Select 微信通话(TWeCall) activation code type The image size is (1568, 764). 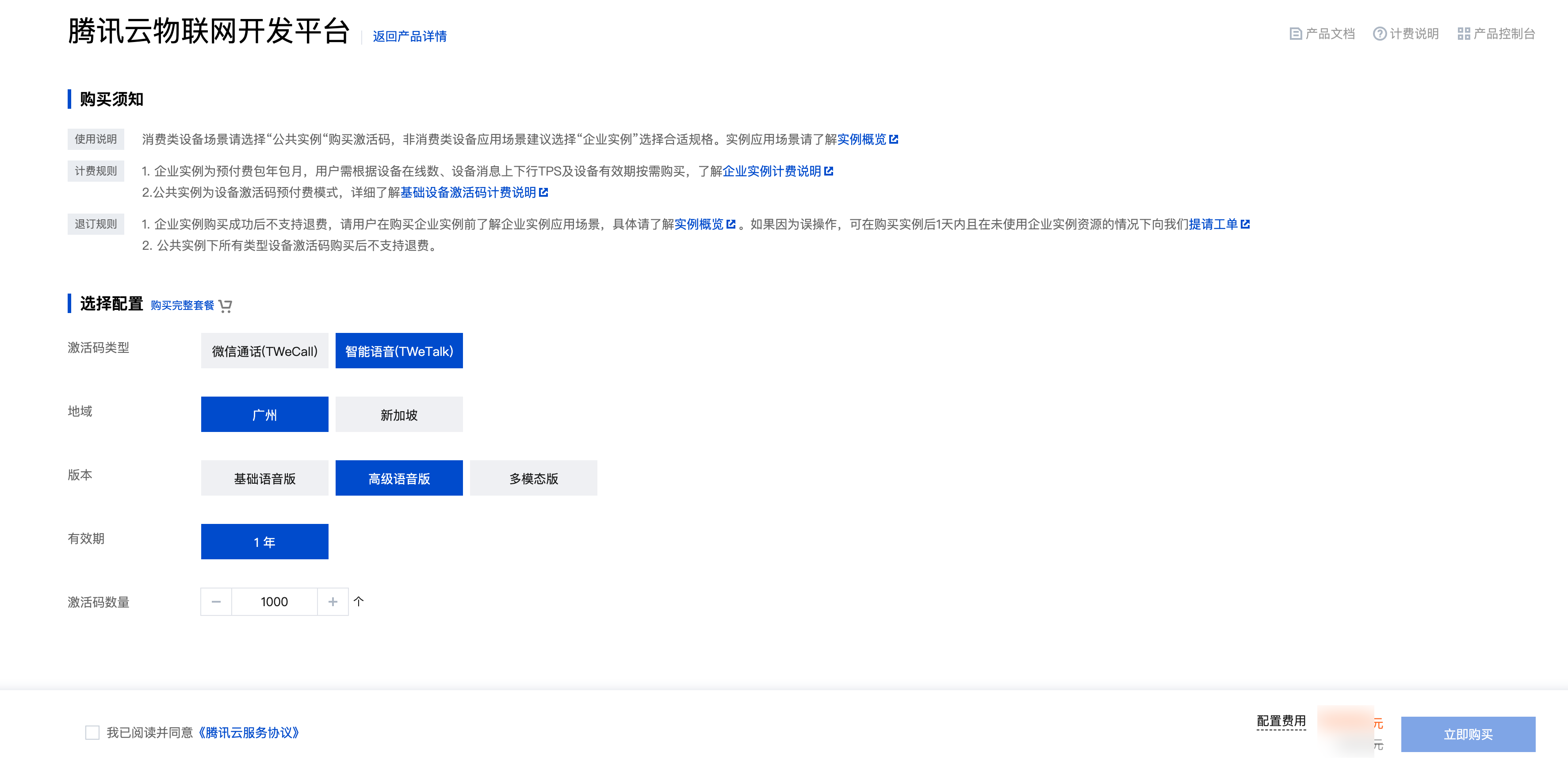[265, 351]
